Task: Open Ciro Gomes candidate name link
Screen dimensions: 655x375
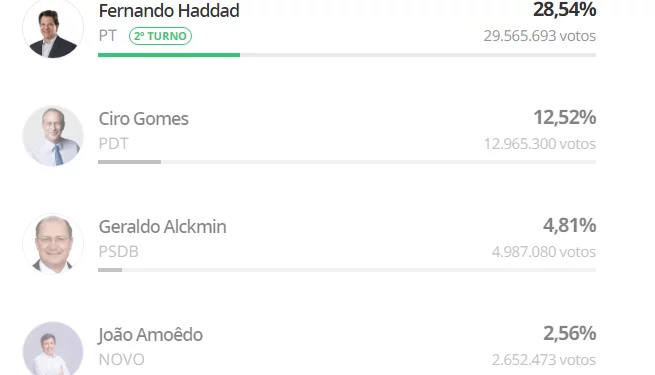Action: click(143, 119)
